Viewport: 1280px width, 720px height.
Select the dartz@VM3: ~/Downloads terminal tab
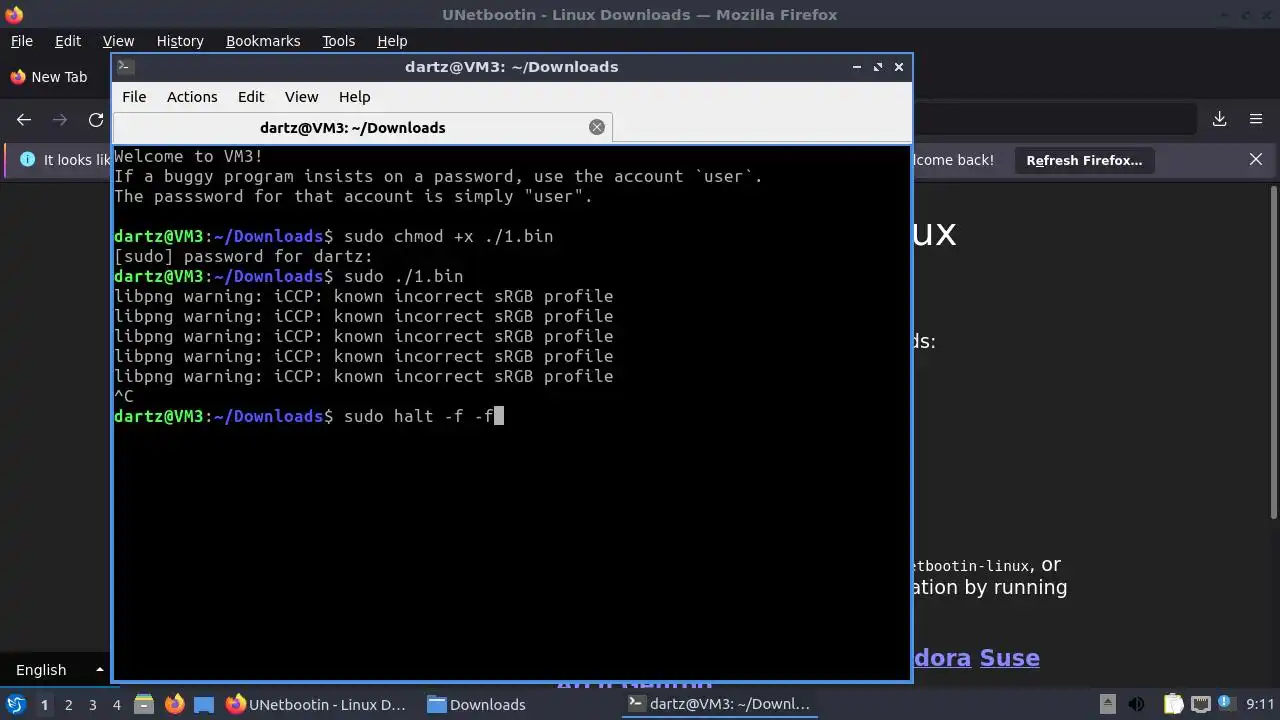coord(362,127)
